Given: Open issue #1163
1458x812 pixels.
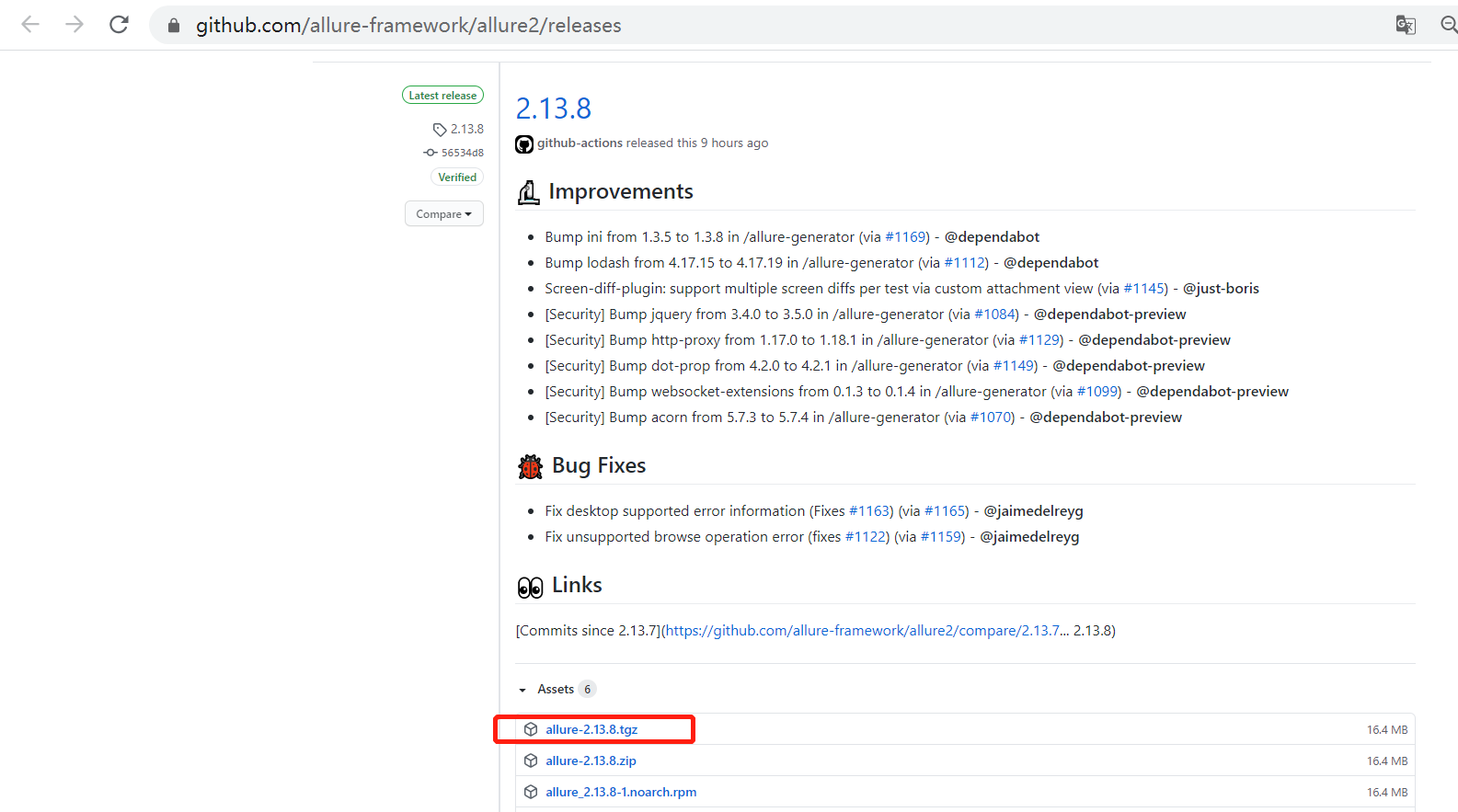Looking at the screenshot, I should [x=870, y=511].
